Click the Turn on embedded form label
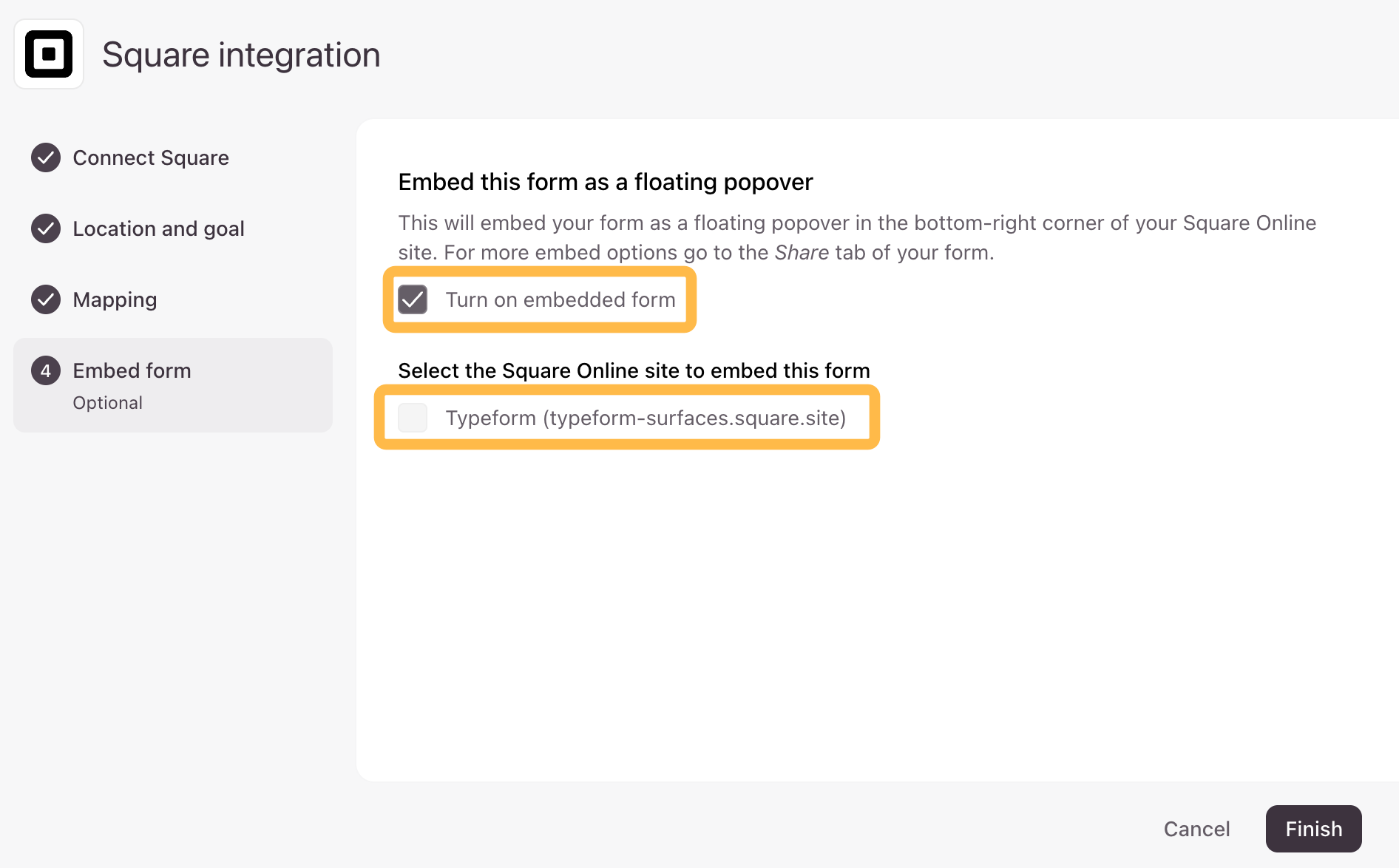The image size is (1399, 868). click(560, 299)
